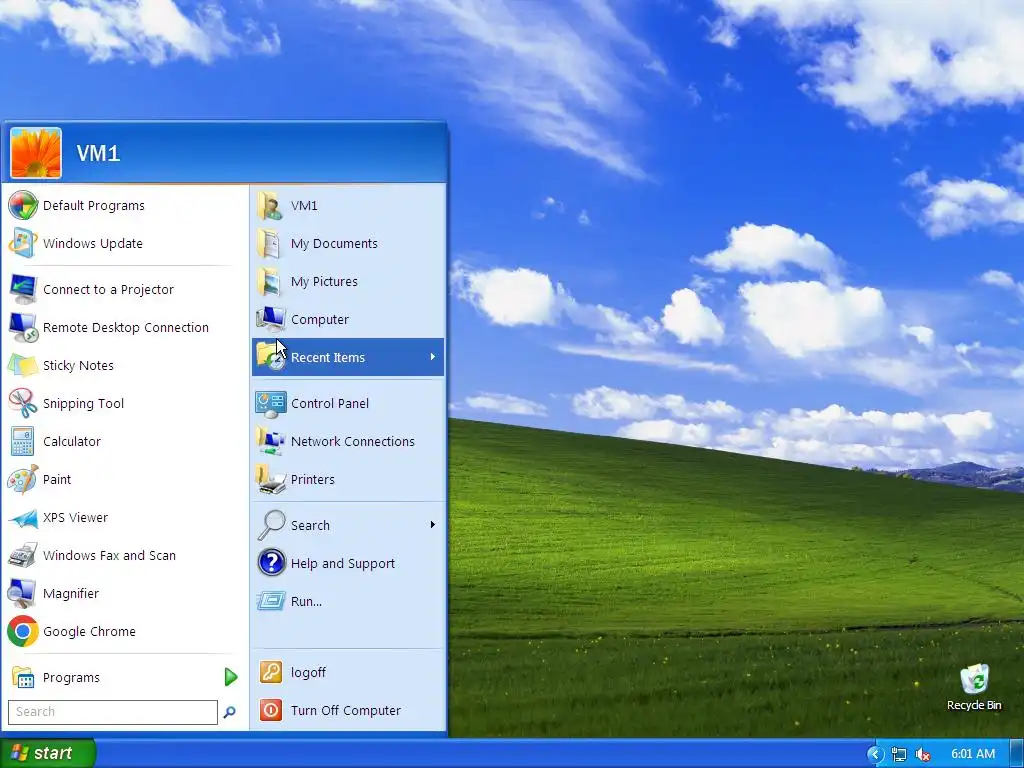Click the start button
The image size is (1024, 768).
pyautogui.click(x=48, y=753)
